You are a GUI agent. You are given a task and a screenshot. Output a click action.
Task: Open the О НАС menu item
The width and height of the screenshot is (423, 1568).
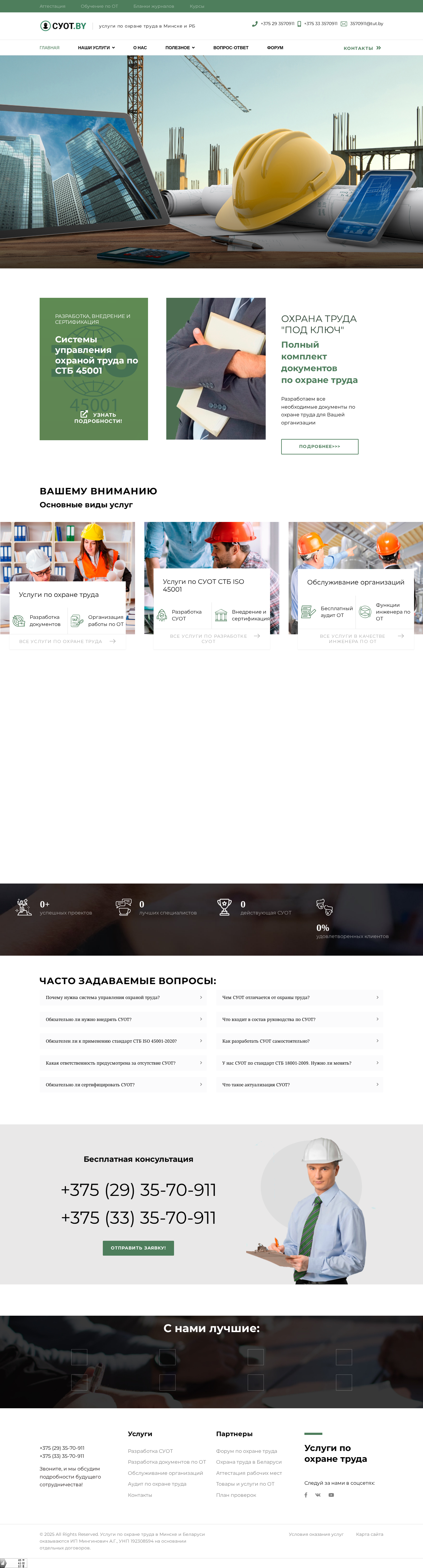click(x=140, y=47)
